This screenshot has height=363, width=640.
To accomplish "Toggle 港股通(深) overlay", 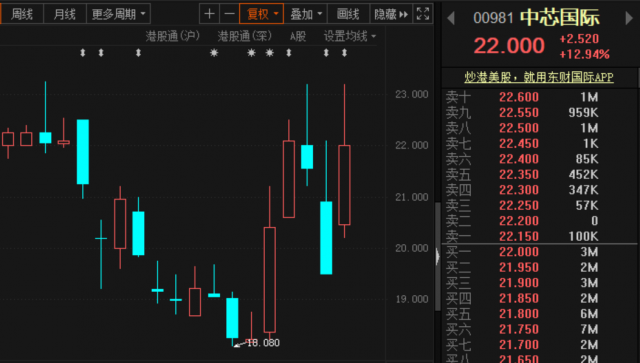I will [244, 36].
